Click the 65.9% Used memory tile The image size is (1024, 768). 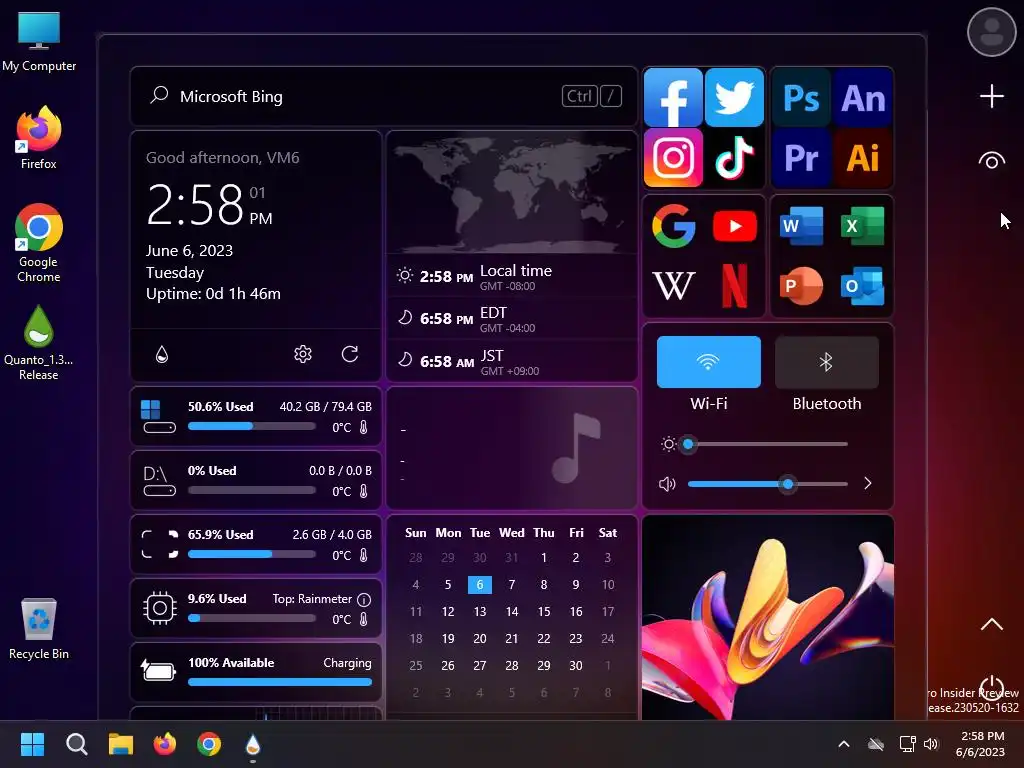tap(256, 544)
